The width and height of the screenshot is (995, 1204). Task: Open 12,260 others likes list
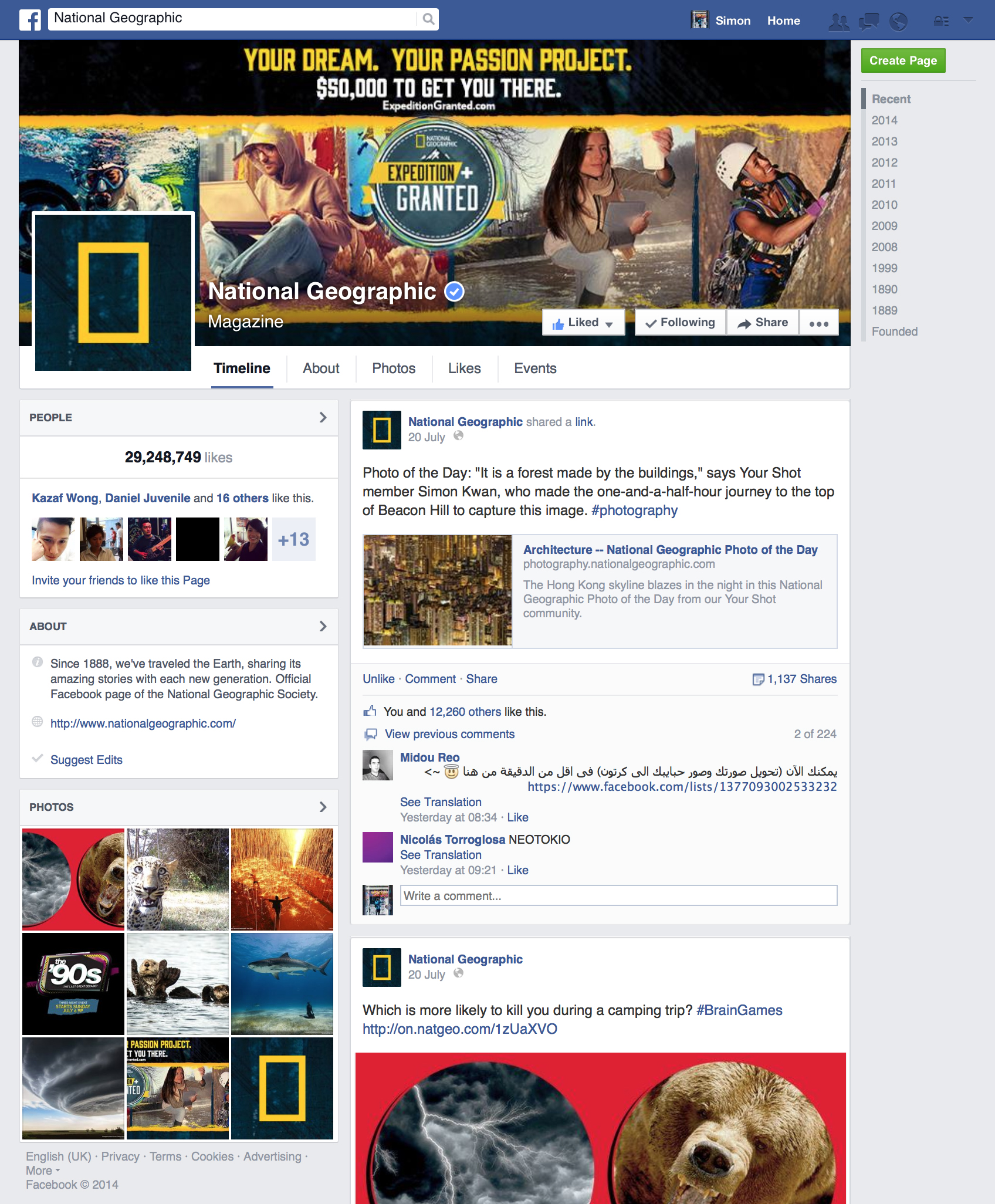(465, 712)
